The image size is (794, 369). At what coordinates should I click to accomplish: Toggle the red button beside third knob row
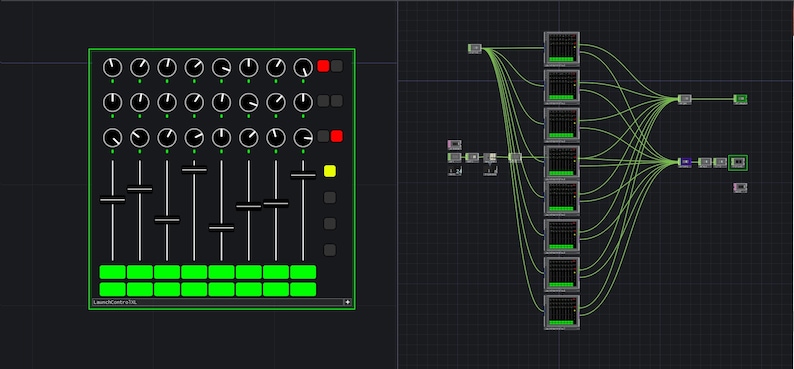337,136
